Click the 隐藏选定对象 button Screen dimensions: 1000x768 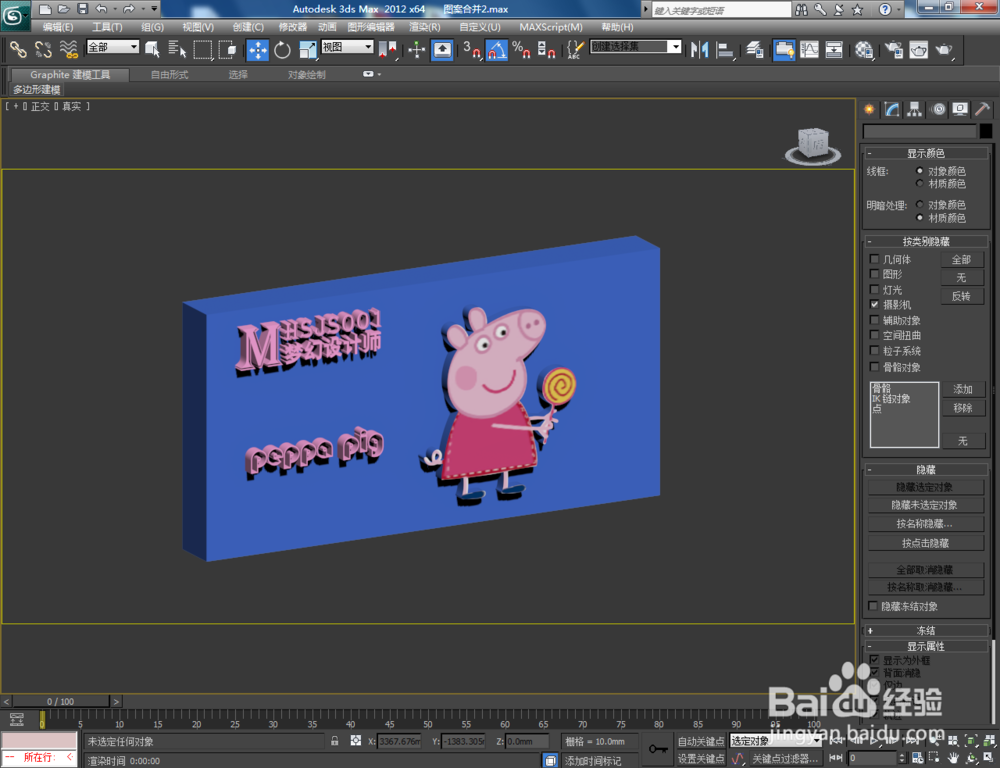tap(924, 487)
